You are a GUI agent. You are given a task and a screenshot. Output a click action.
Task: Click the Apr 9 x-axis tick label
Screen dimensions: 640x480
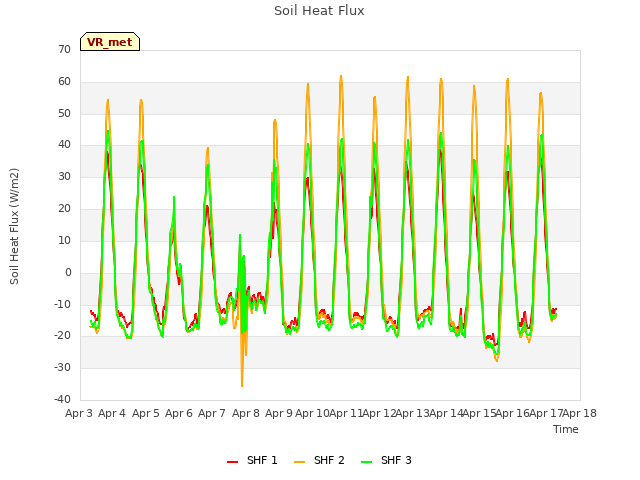coord(279,413)
